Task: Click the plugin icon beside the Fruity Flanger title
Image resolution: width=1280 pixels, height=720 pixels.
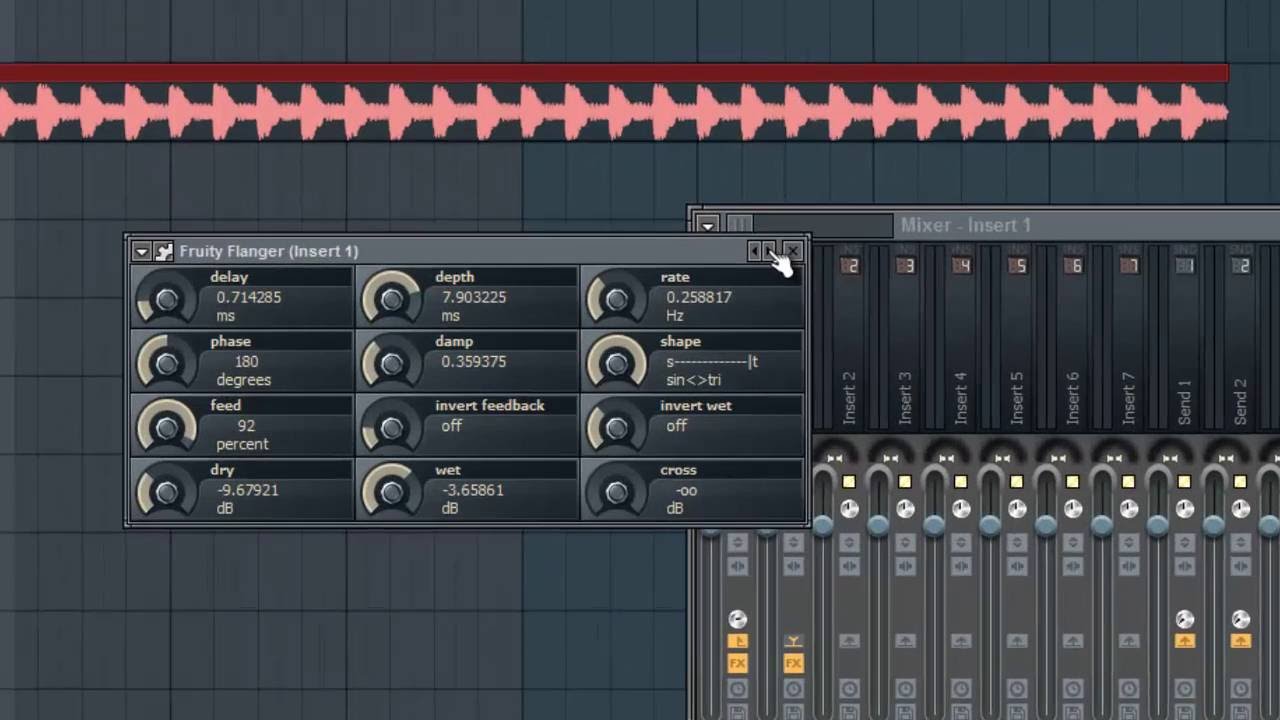Action: tap(163, 251)
